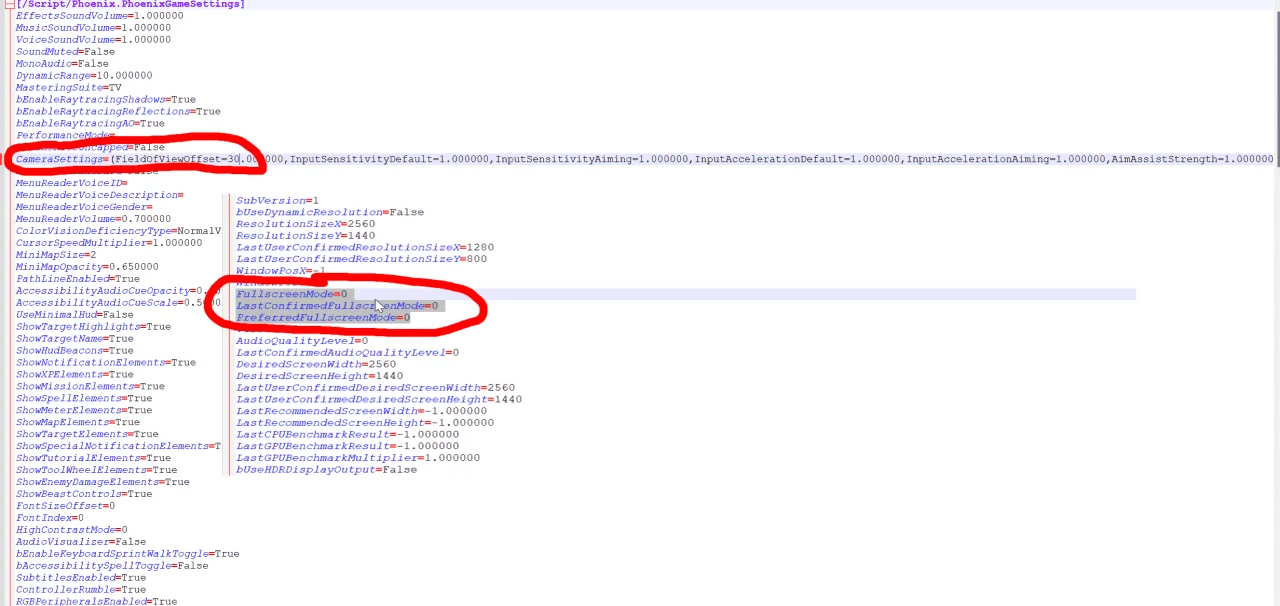Click the bEnableRaytracingShadows=True line
Screen dimensions: 1280x606
[x=106, y=100]
